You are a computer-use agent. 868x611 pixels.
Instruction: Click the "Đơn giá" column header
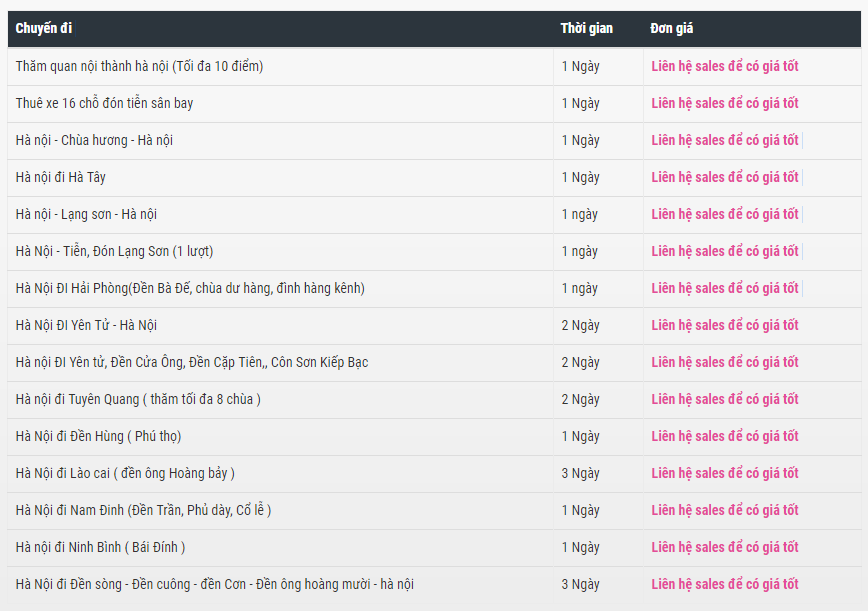click(671, 28)
